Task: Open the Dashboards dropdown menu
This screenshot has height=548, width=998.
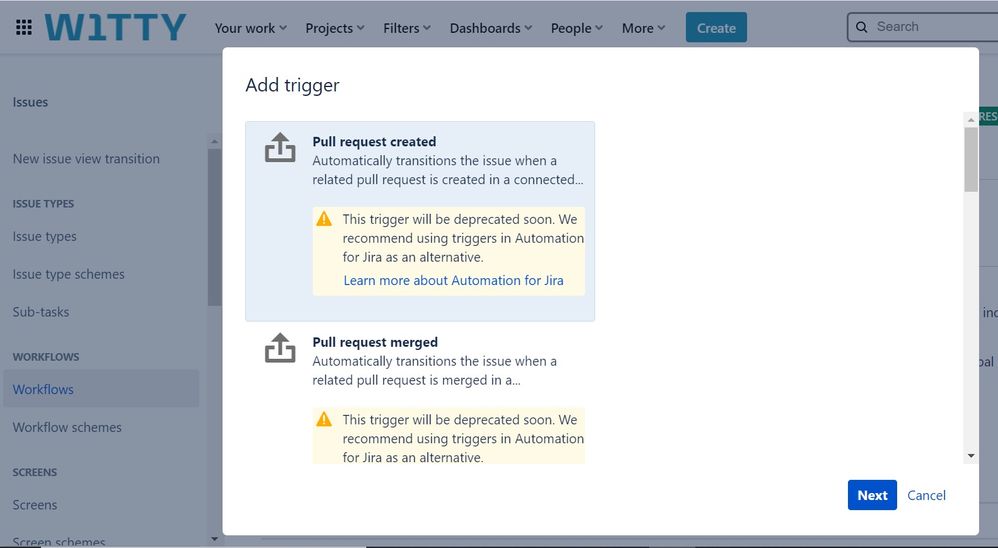Action: pyautogui.click(x=491, y=28)
